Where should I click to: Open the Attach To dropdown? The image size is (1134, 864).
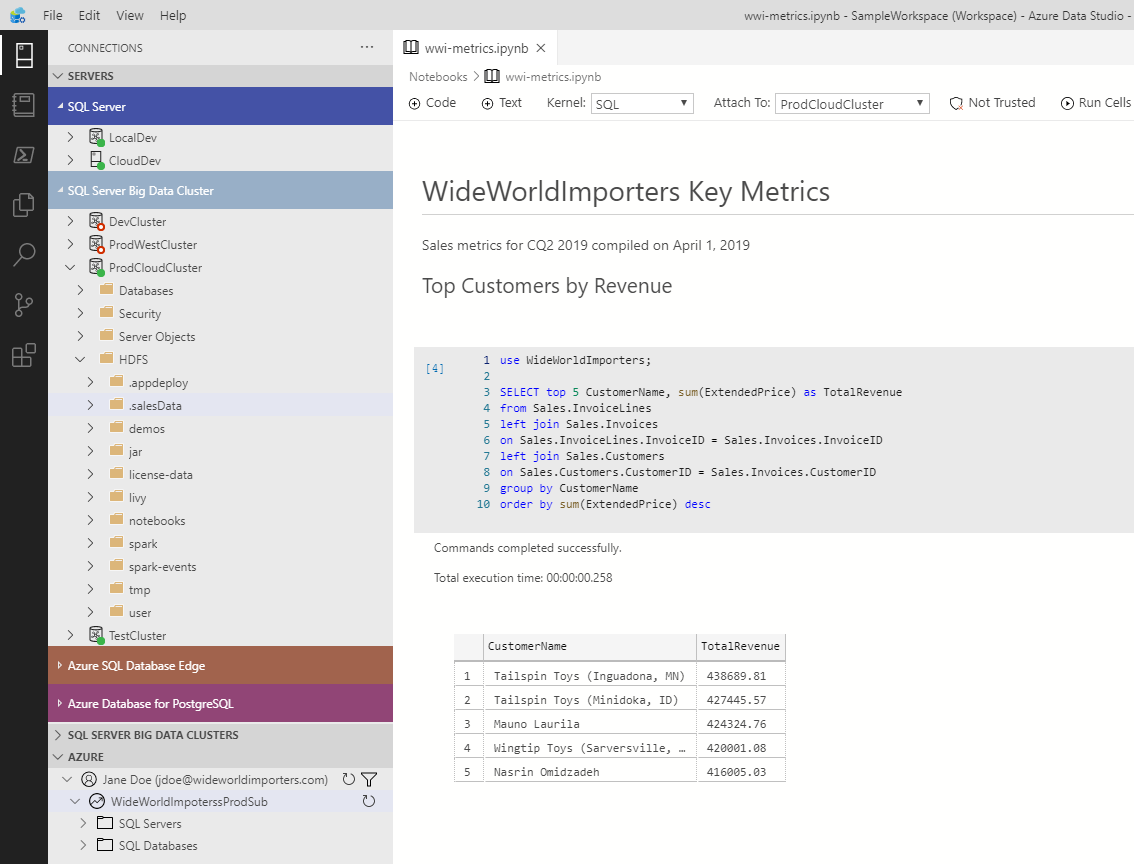(851, 102)
